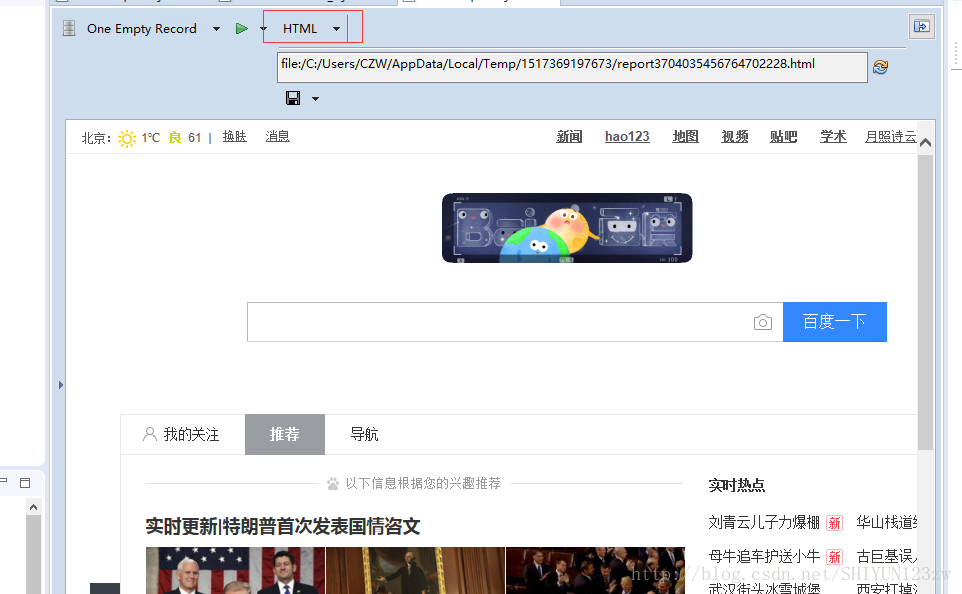This screenshot has height=594, width=962.
Task: Click the middle news photo thumbnail
Action: pos(415,571)
